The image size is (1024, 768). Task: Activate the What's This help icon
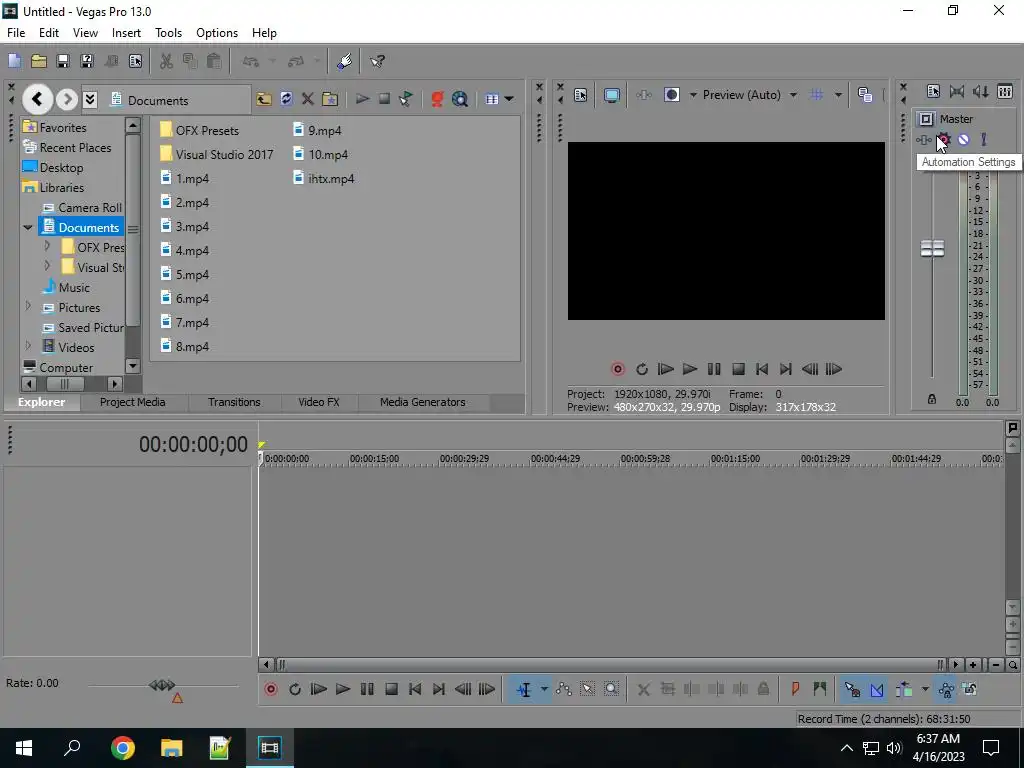[377, 61]
